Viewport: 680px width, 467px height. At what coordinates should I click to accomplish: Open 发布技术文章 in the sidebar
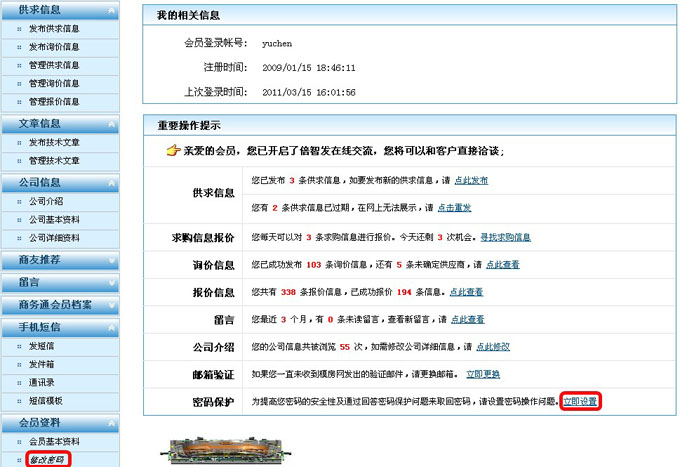(53, 143)
